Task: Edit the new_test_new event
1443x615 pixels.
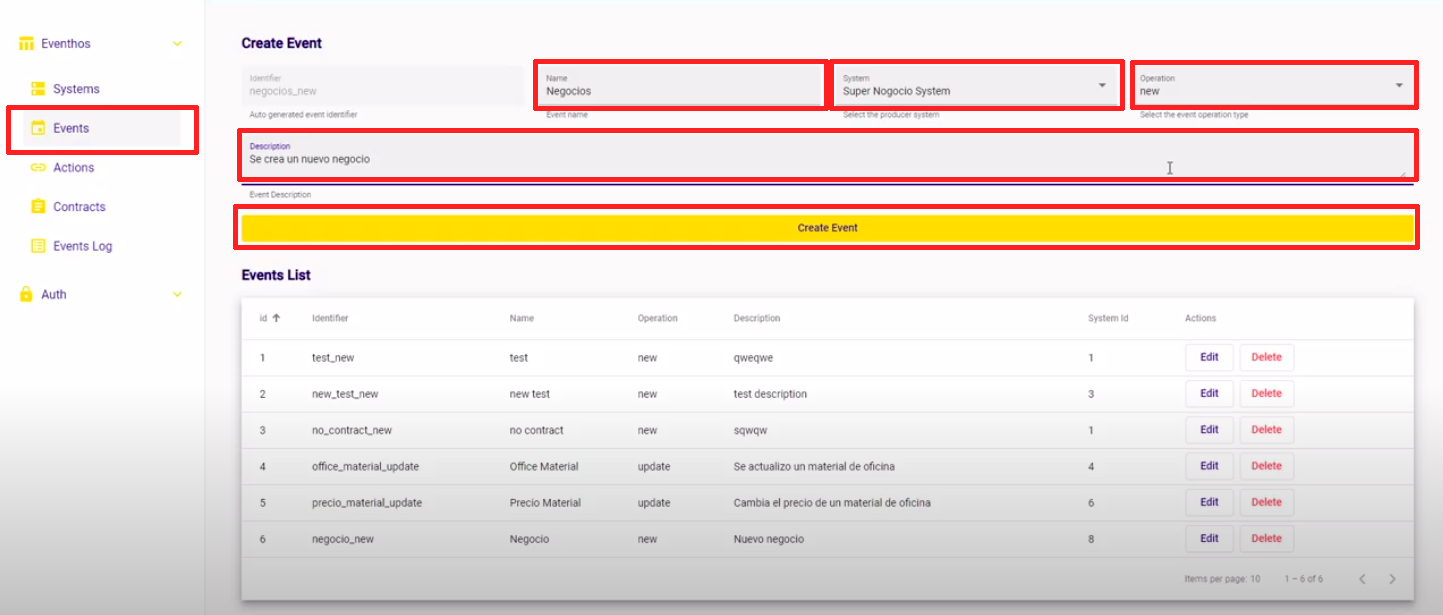Action: tap(1209, 393)
